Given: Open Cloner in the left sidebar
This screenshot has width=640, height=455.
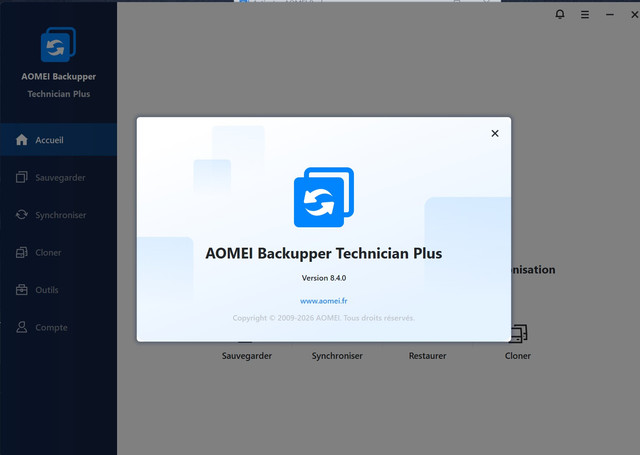Looking at the screenshot, I should pos(58,253).
